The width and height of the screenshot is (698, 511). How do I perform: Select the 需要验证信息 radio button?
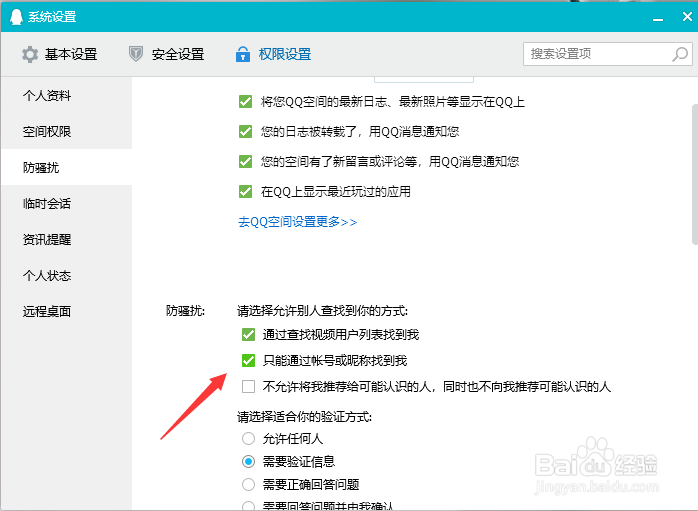point(248,461)
